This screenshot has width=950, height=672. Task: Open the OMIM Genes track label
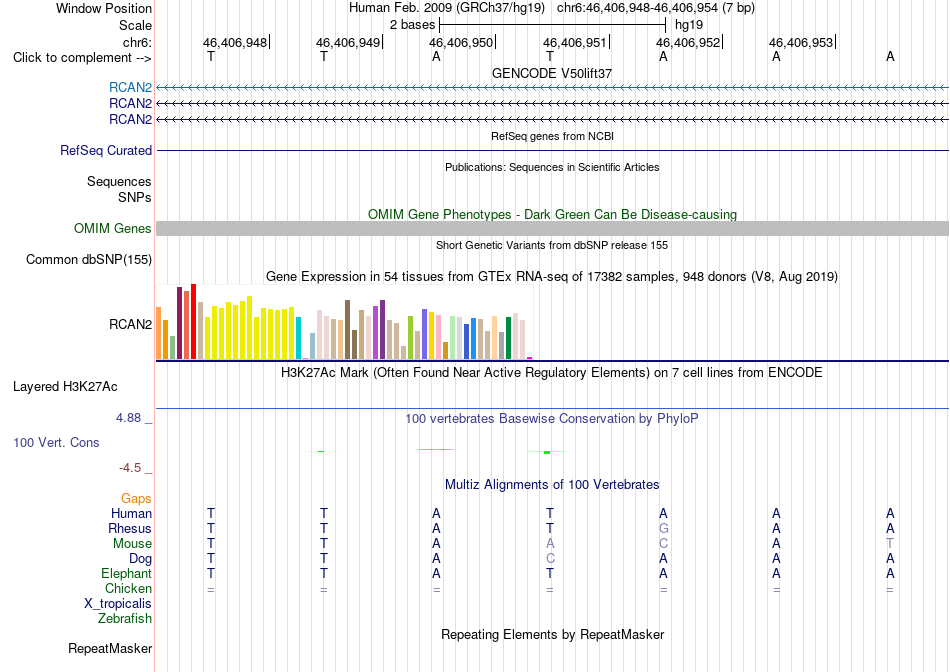click(113, 228)
